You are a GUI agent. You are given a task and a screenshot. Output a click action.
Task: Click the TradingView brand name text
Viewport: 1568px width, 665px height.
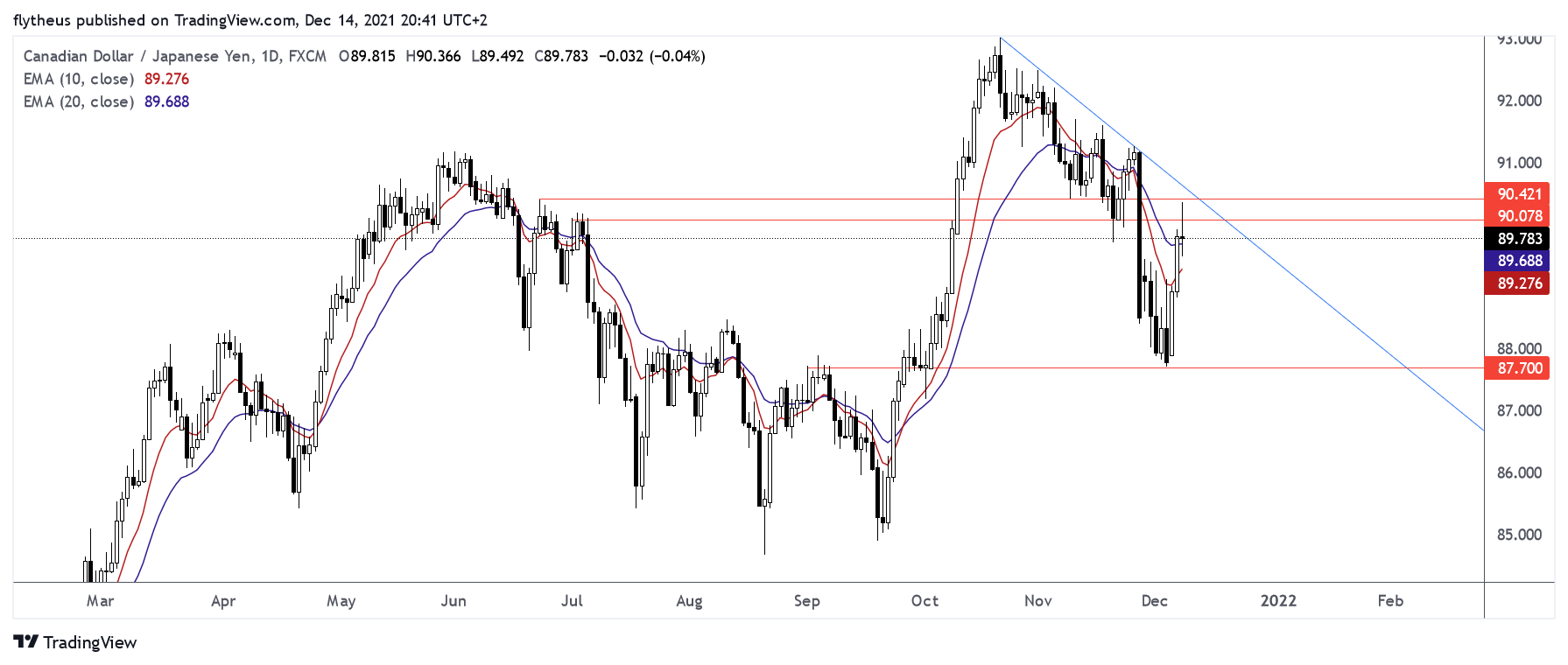pos(90,642)
